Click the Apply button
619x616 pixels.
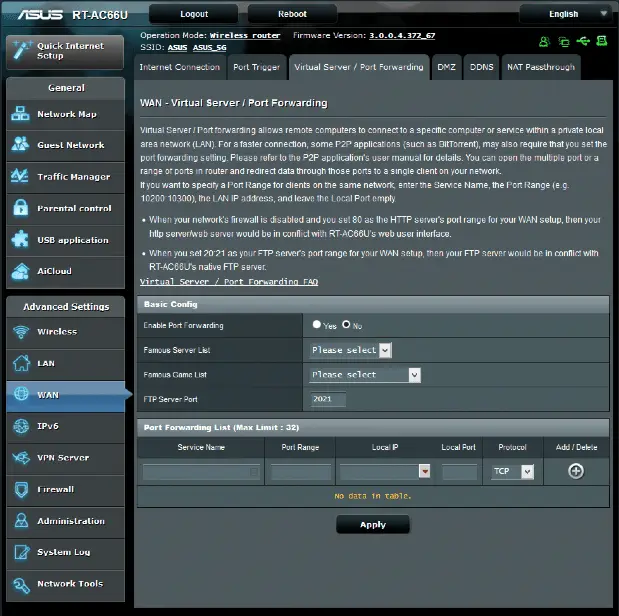point(373,524)
